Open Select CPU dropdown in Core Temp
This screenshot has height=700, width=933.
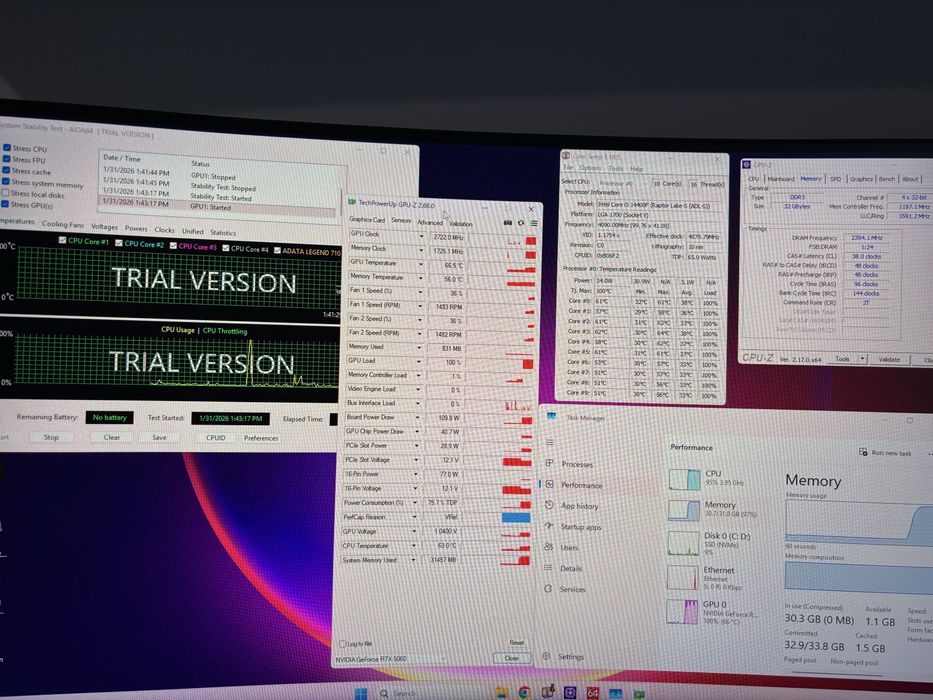[622, 183]
